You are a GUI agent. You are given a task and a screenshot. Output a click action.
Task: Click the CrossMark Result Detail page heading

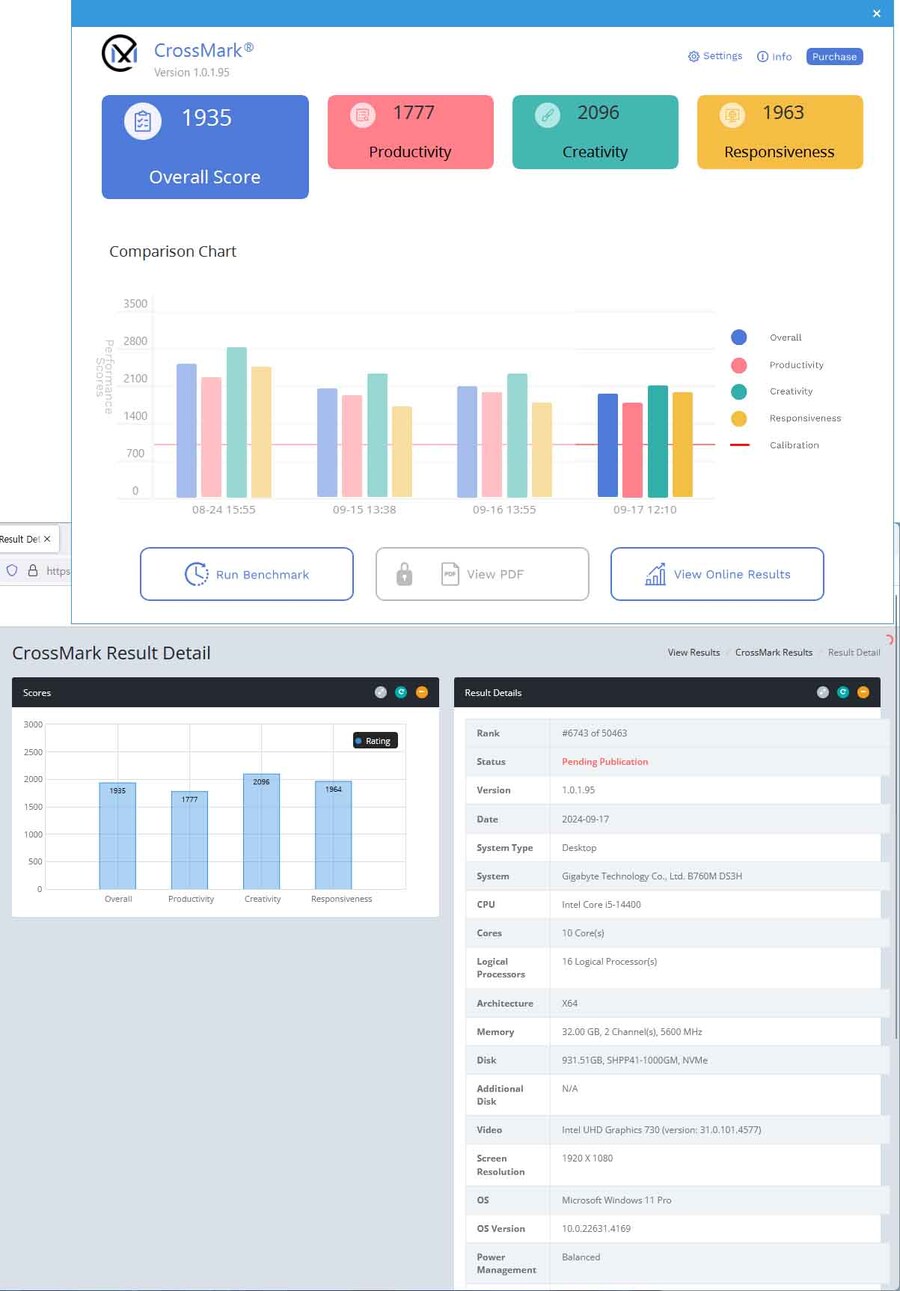pyautogui.click(x=111, y=653)
